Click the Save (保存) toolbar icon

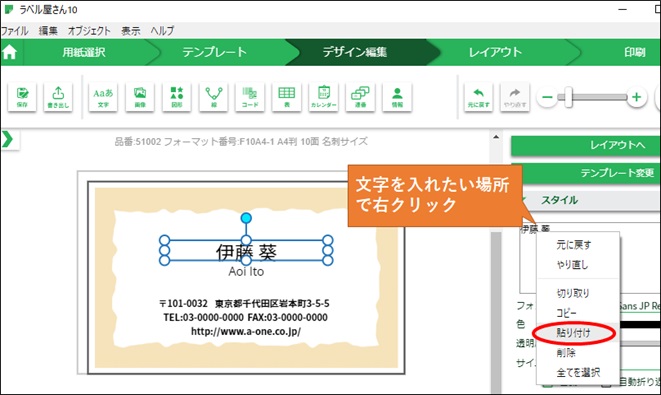point(22,97)
